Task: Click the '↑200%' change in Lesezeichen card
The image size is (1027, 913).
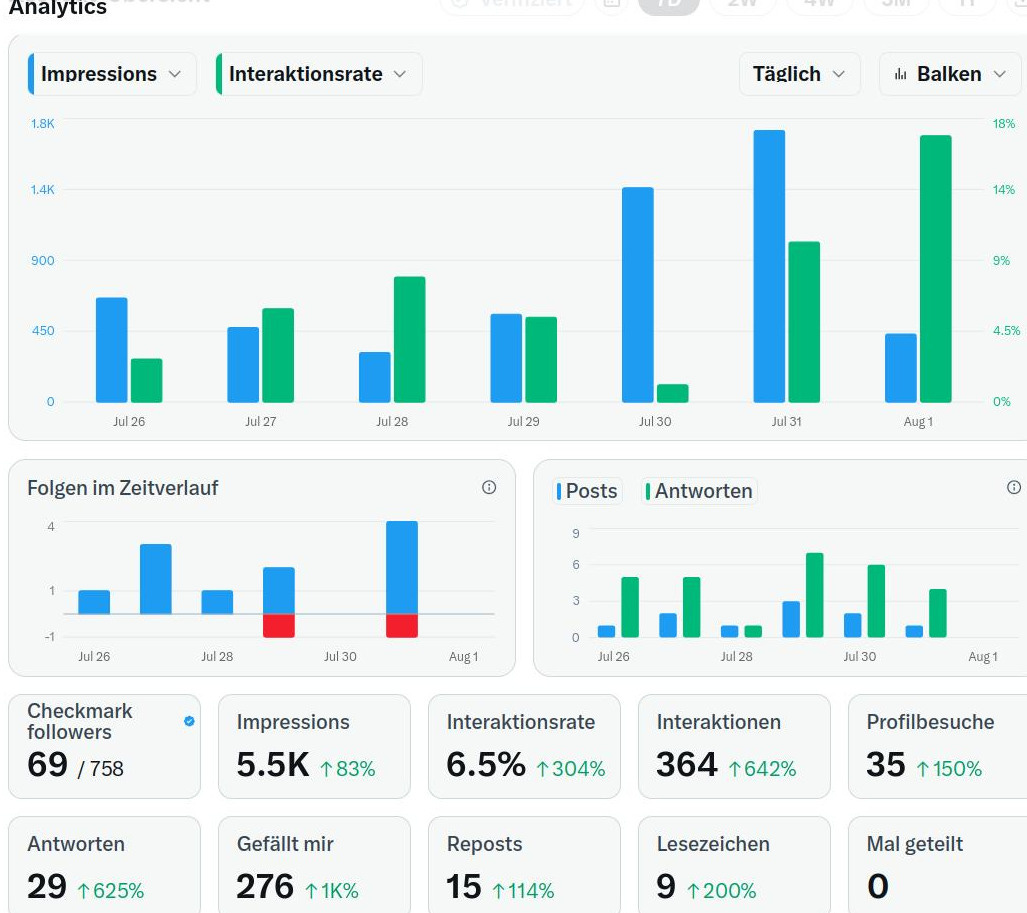Action: [x=721, y=891]
